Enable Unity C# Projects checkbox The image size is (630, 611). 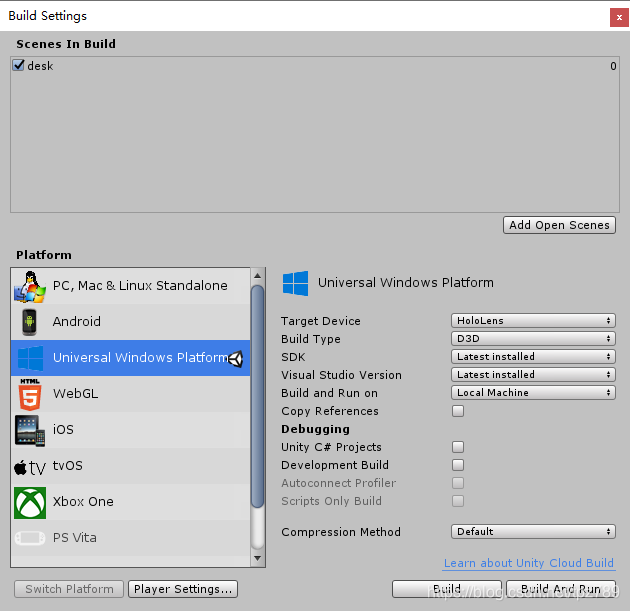[458, 447]
